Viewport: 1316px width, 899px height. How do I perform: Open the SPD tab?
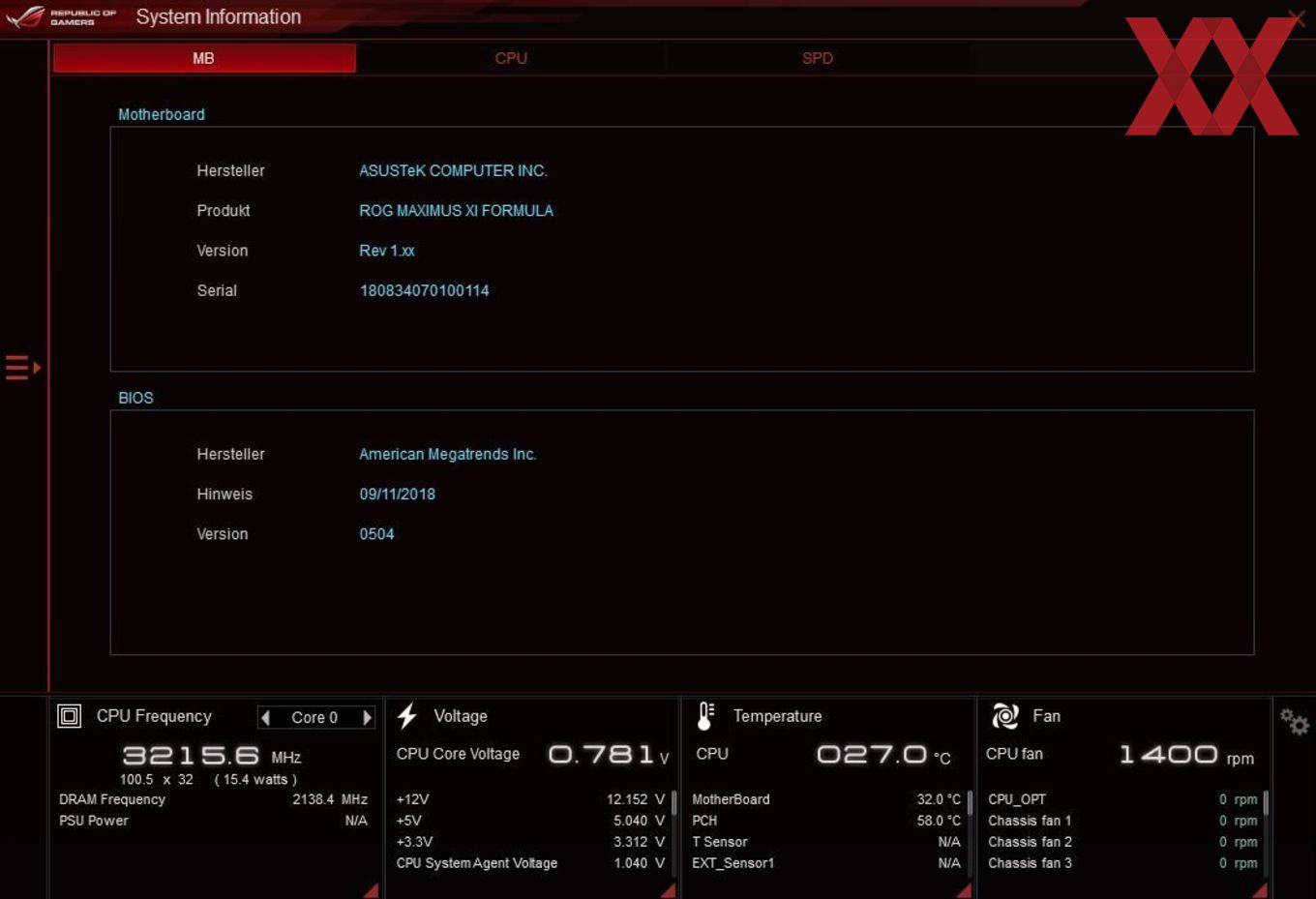coord(818,58)
